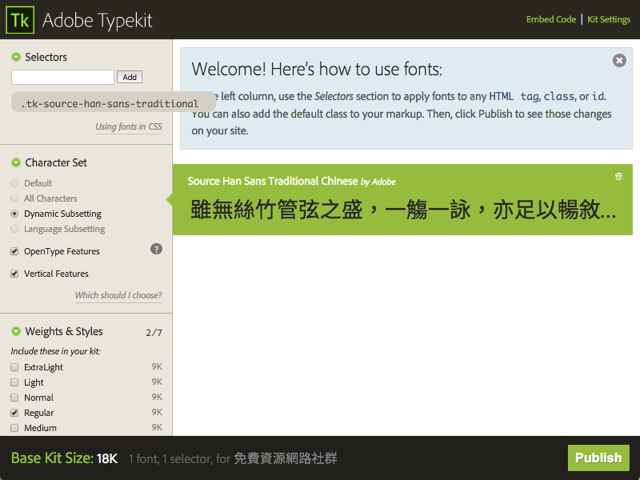Focus the selector name input field
The width and height of the screenshot is (640, 480).
(x=63, y=77)
